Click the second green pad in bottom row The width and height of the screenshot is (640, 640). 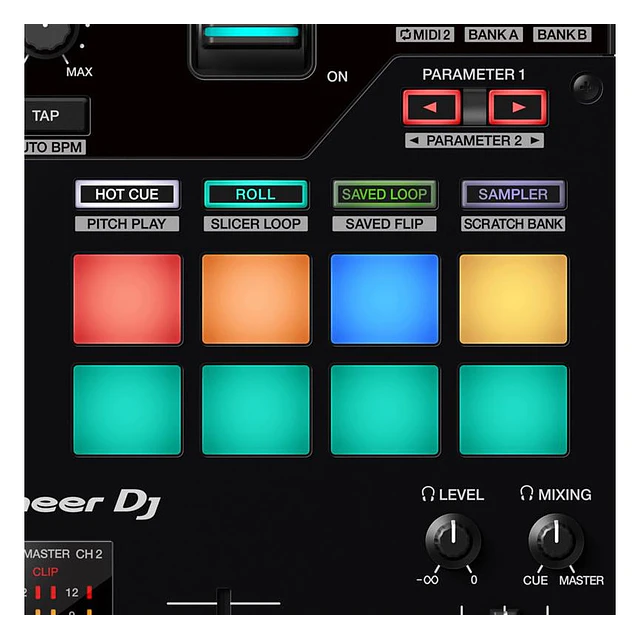tap(256, 410)
